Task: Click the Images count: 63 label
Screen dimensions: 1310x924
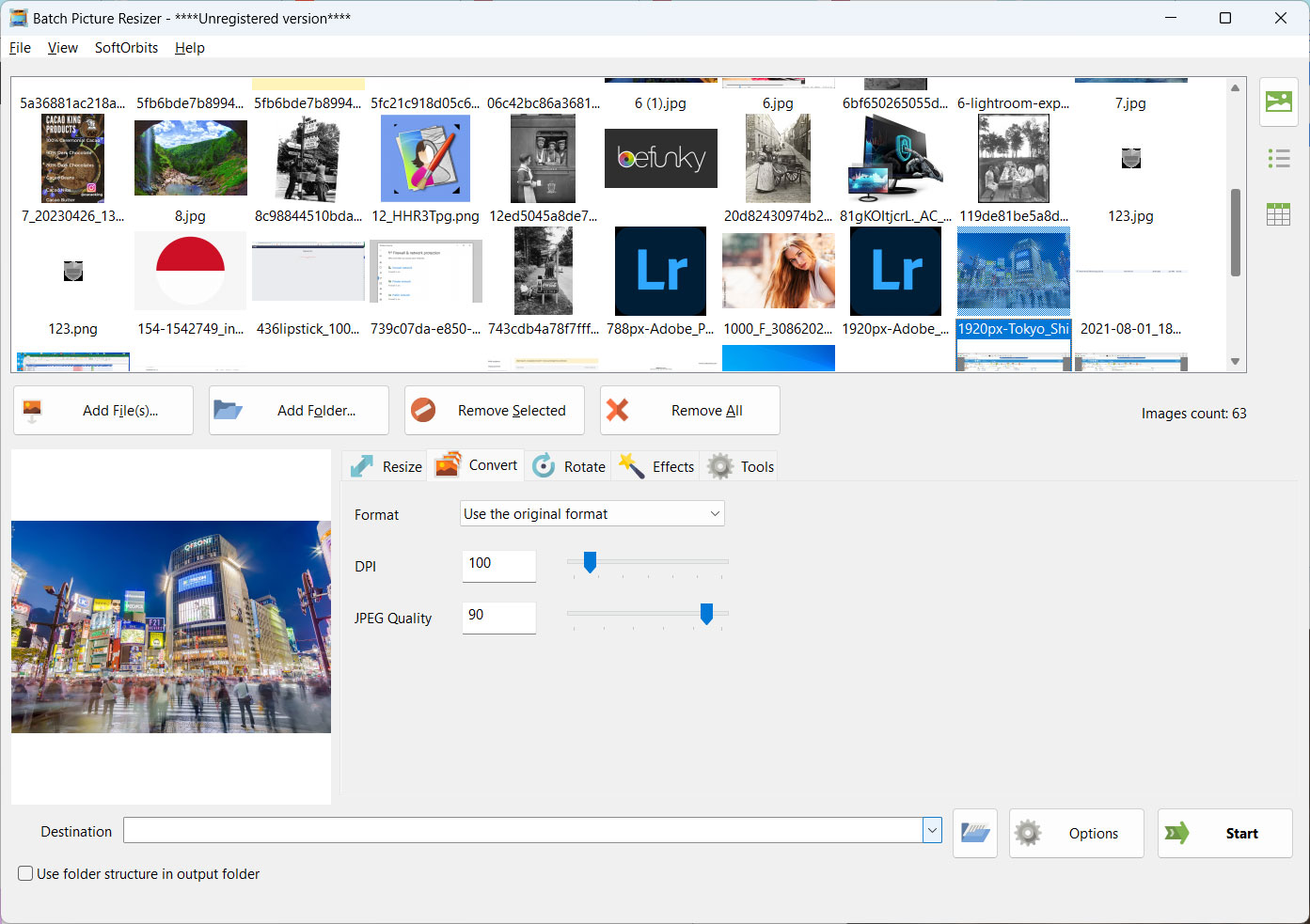Action: pyautogui.click(x=1193, y=414)
